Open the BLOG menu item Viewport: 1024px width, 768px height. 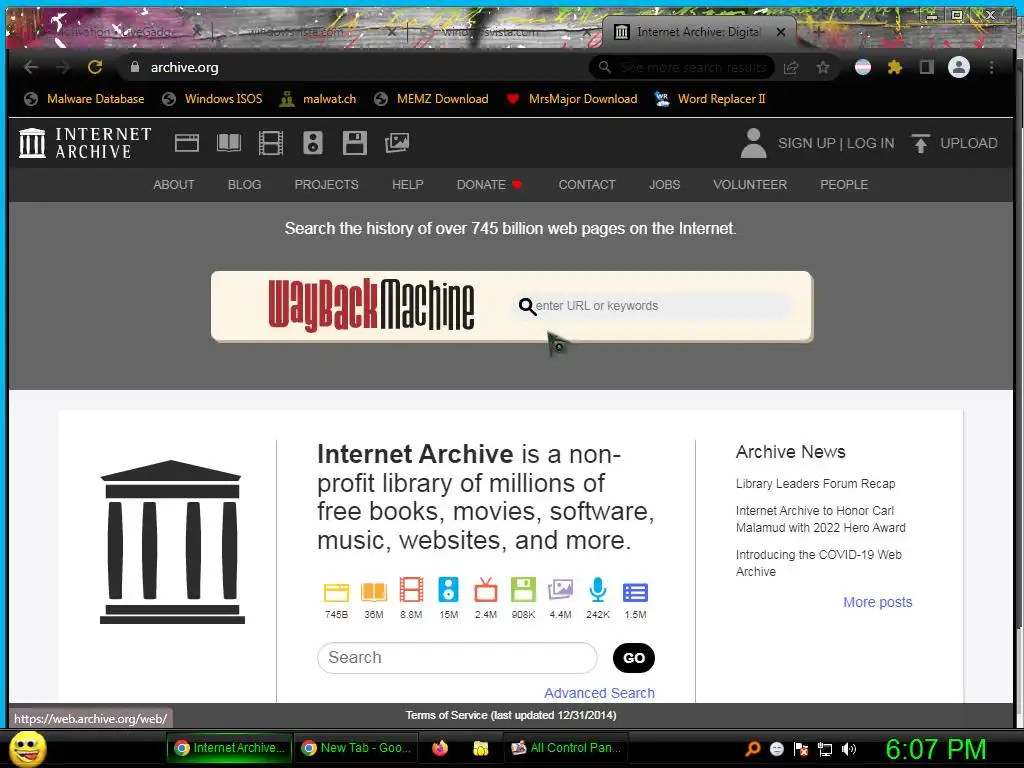[244, 185]
